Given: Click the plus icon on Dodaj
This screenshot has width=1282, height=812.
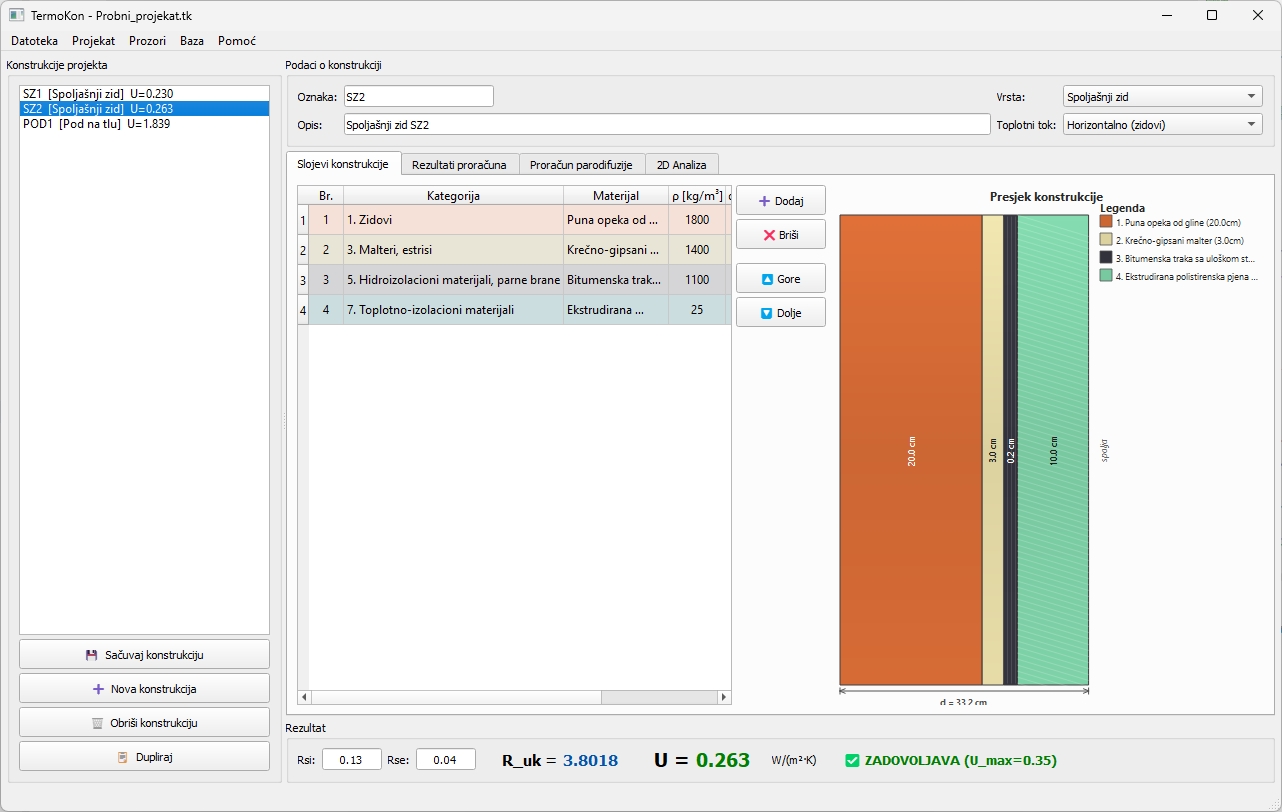Looking at the screenshot, I should [x=764, y=201].
